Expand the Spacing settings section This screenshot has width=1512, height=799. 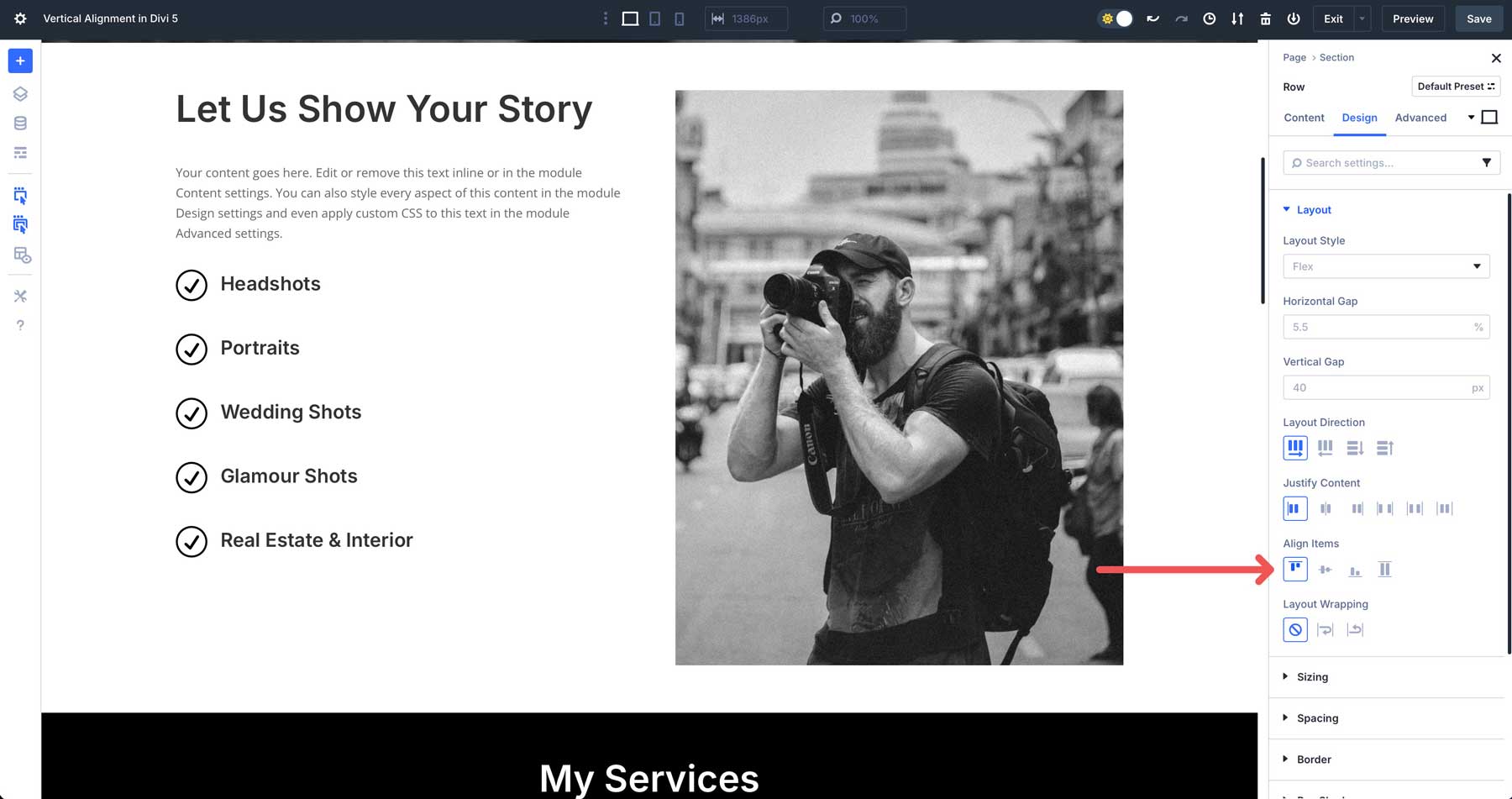(x=1316, y=718)
